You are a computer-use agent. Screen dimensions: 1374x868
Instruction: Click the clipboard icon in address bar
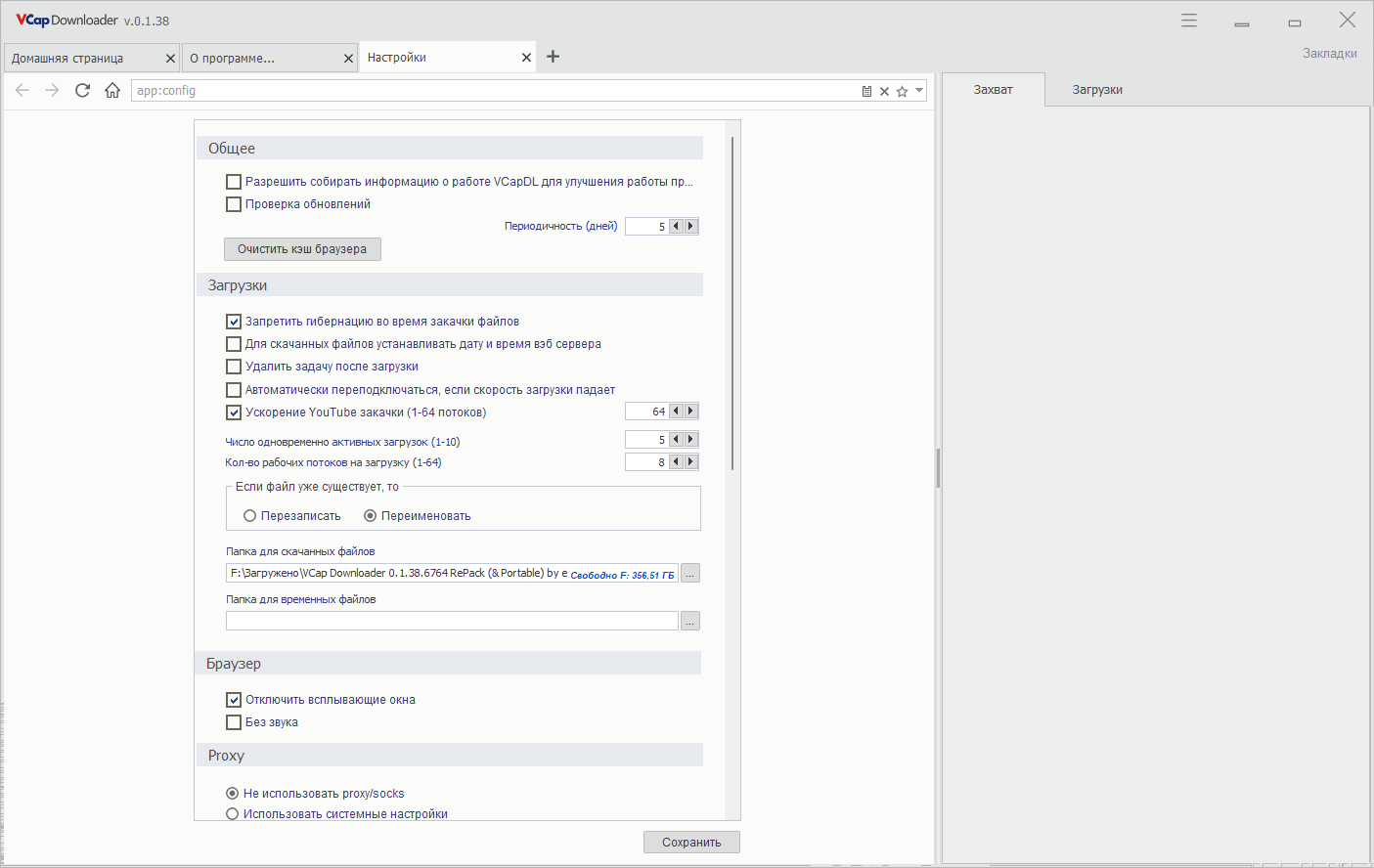(866, 91)
